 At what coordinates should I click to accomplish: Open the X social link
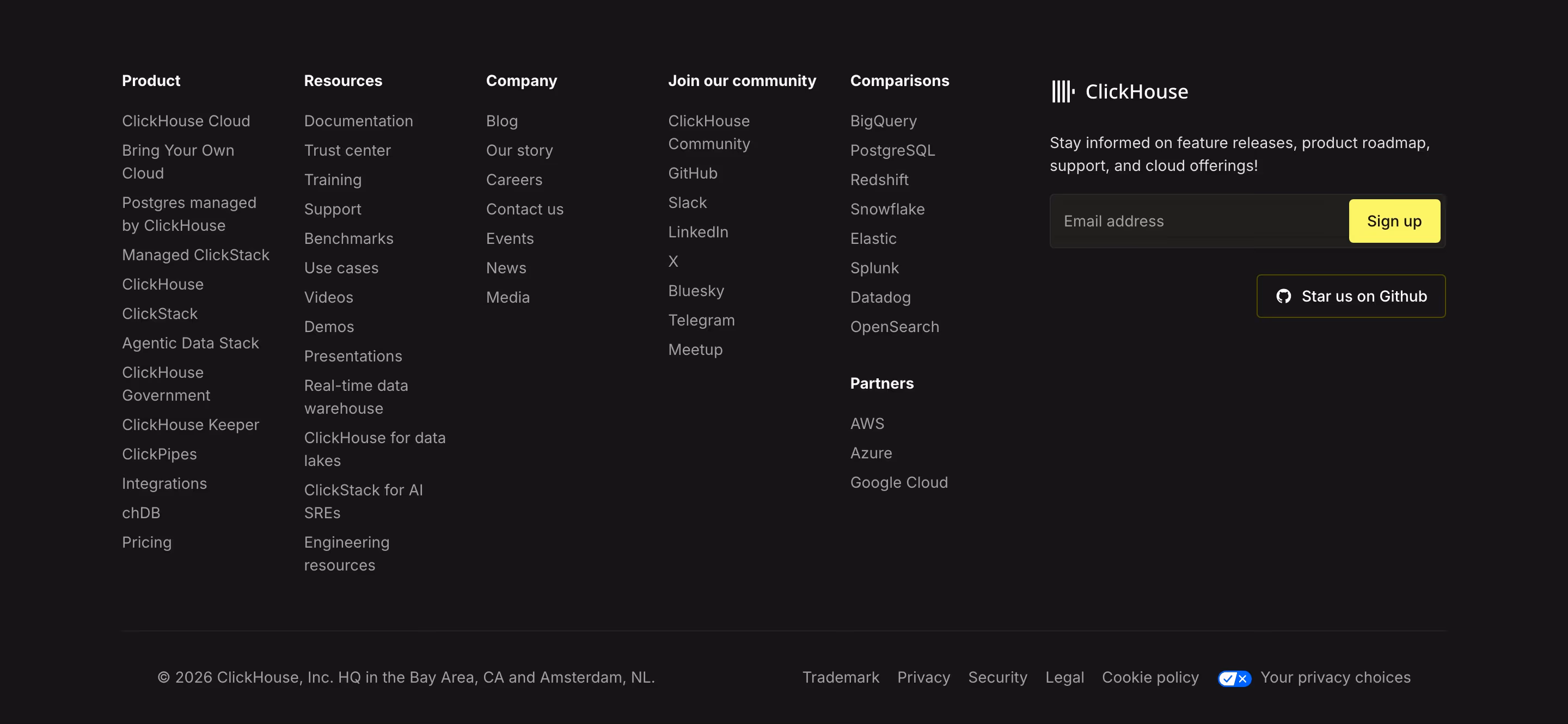pyautogui.click(x=672, y=262)
